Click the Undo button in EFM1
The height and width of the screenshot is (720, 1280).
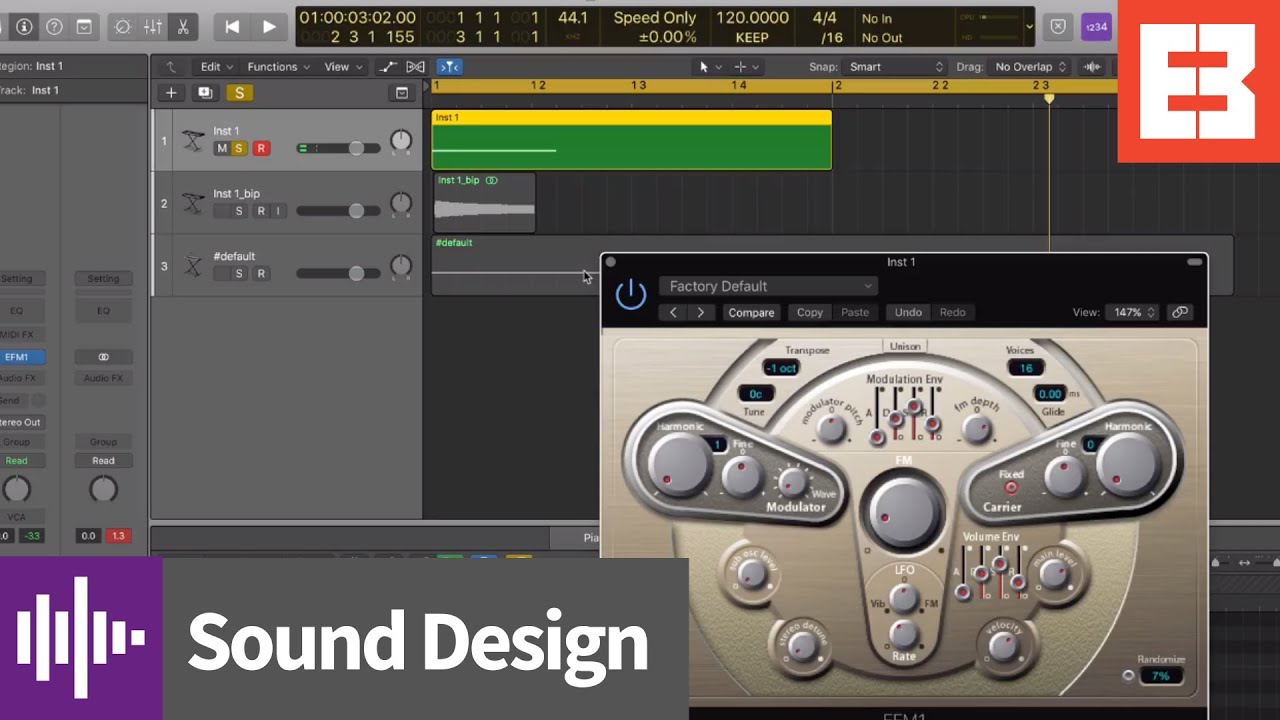(x=908, y=312)
